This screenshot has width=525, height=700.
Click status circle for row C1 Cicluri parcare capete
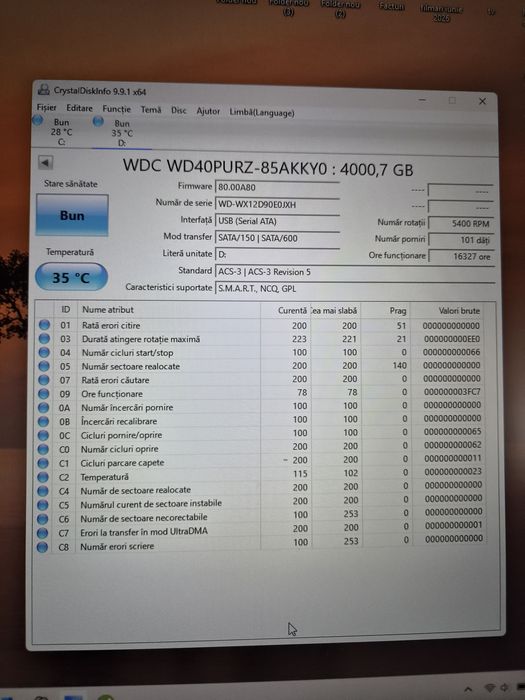(43, 463)
